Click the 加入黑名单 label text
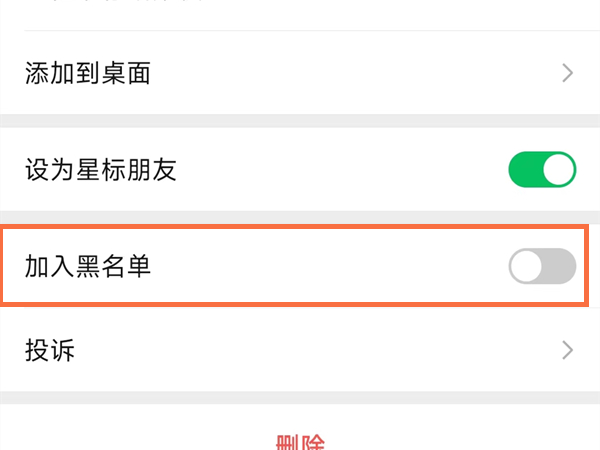The width and height of the screenshot is (600, 450). pyautogui.click(x=88, y=267)
